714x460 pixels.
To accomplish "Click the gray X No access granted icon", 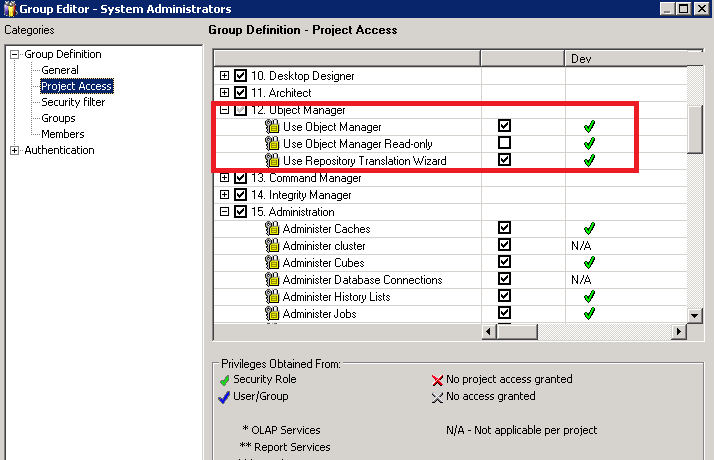I will coord(437,397).
